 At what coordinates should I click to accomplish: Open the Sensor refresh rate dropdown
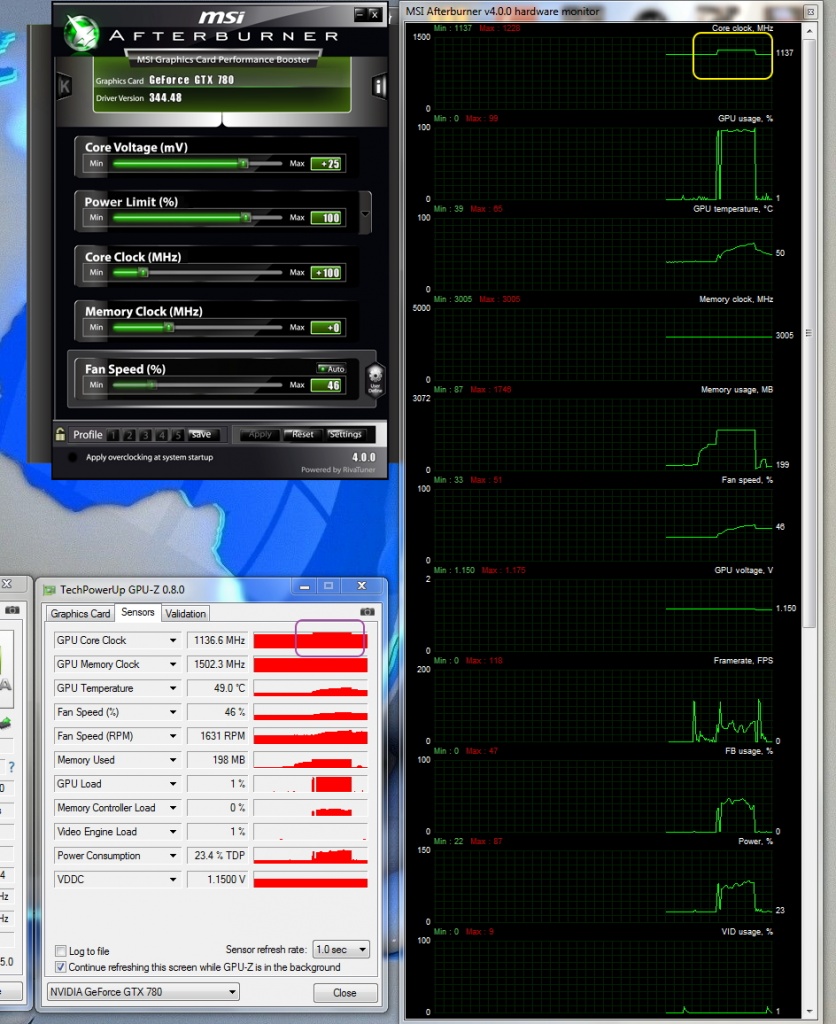tap(342, 949)
